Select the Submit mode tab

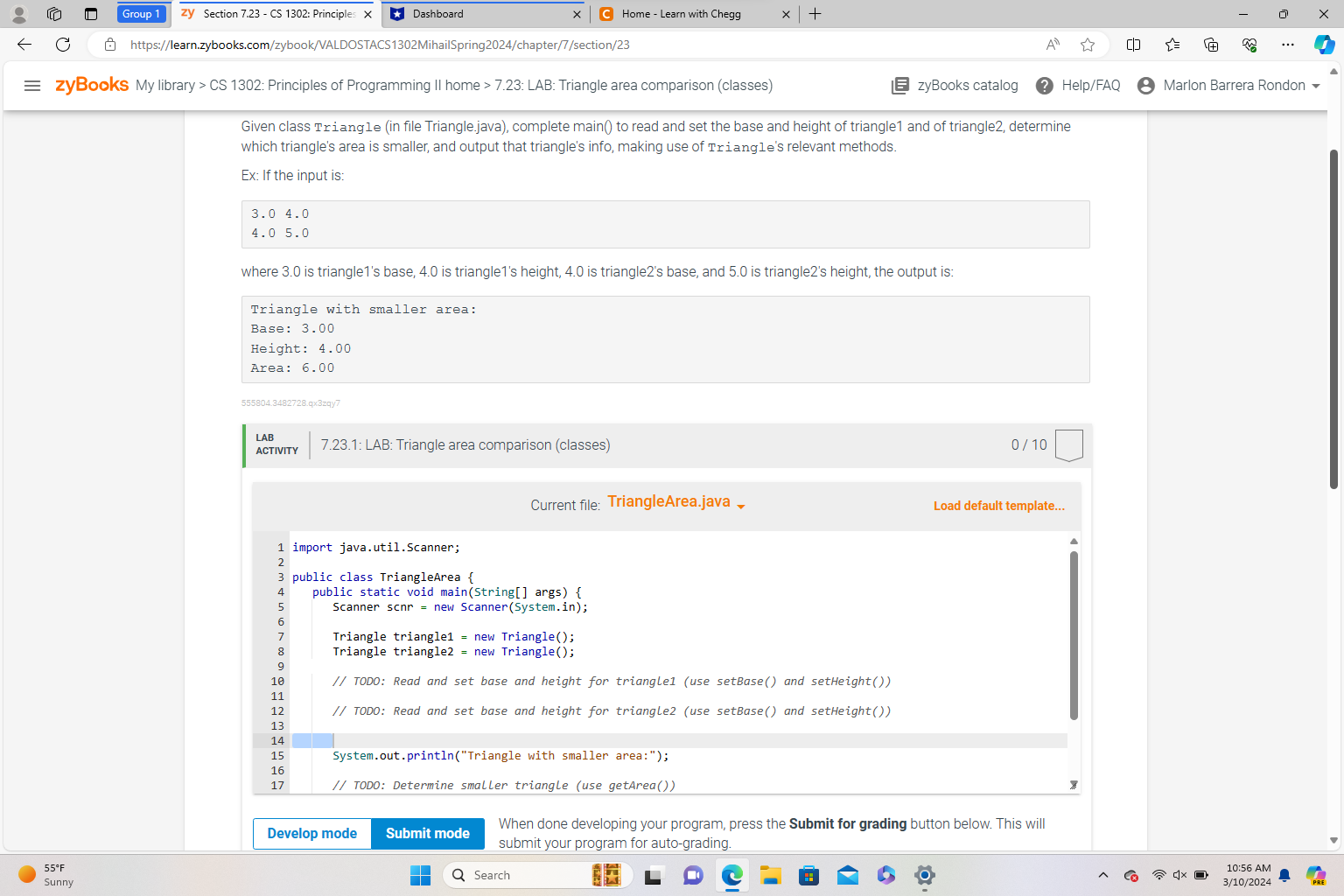pyautogui.click(x=427, y=833)
